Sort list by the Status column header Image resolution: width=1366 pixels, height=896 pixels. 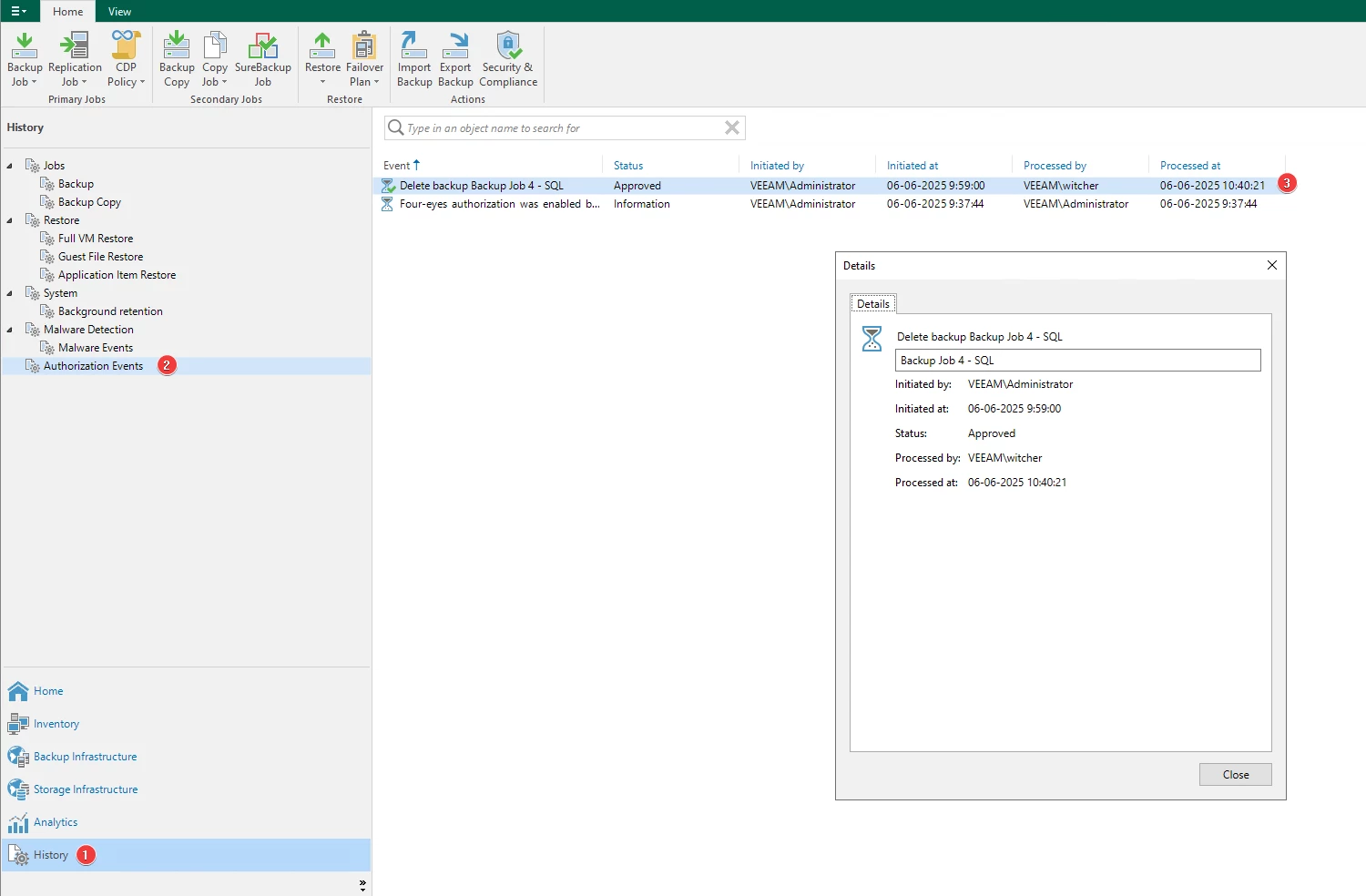pyautogui.click(x=628, y=166)
